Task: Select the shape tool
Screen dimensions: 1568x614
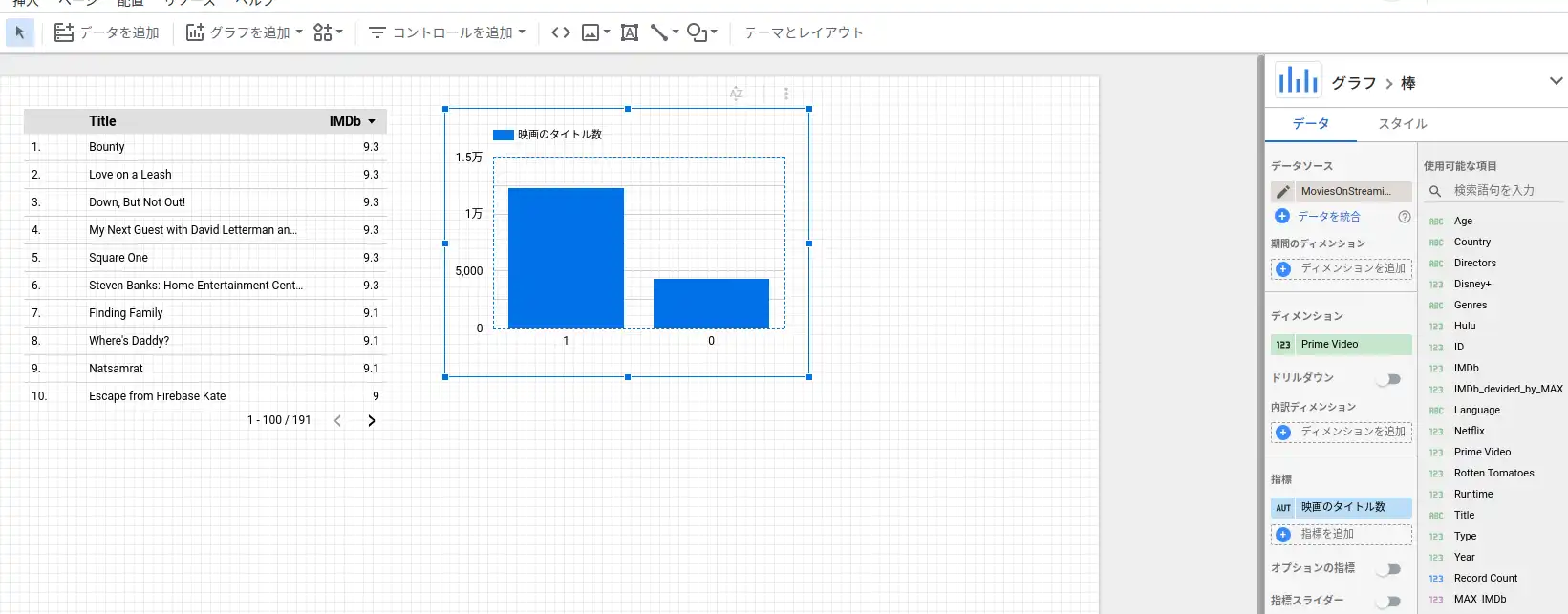Action: click(697, 32)
